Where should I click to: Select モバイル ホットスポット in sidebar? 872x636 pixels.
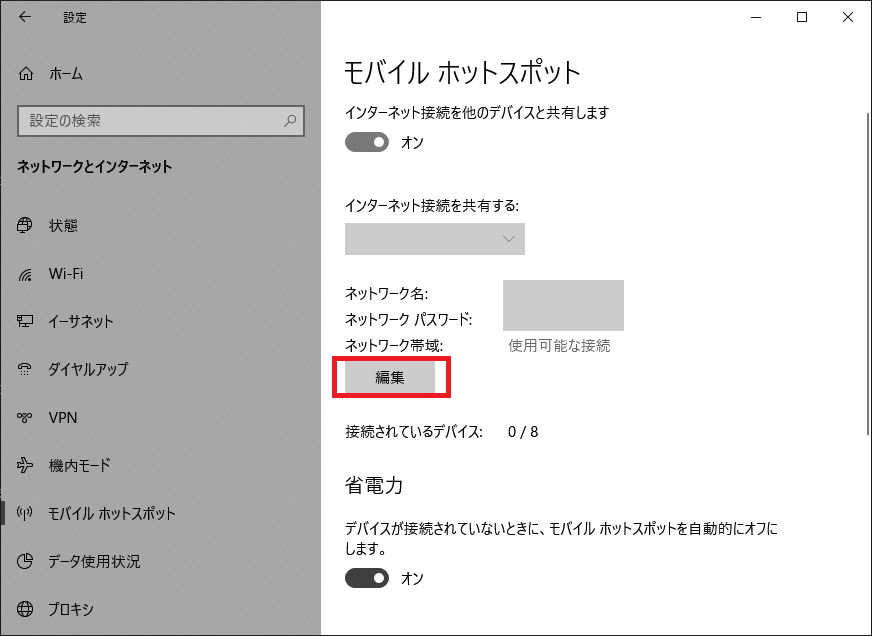click(x=112, y=513)
